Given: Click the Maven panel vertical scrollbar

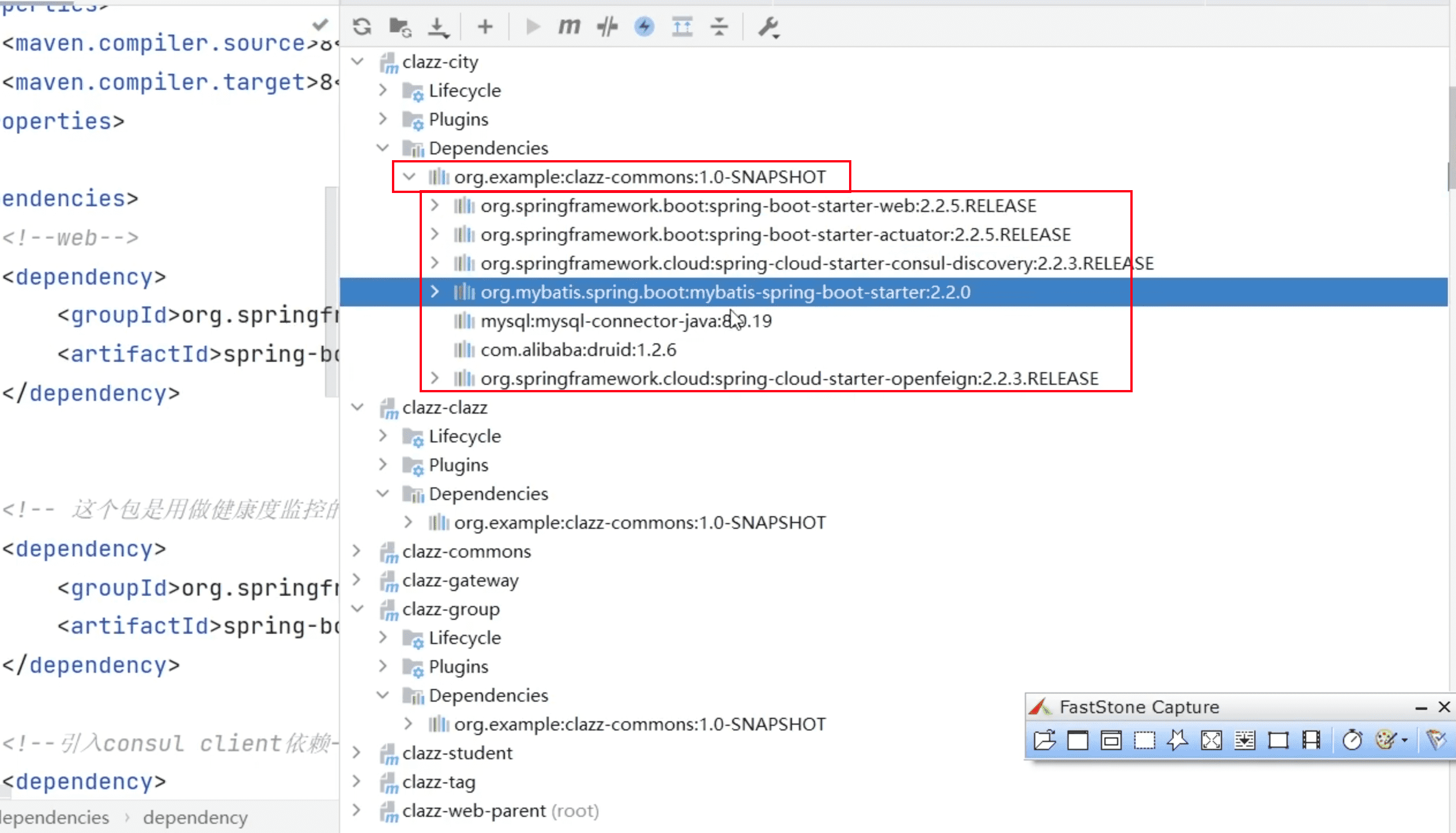Looking at the screenshot, I should coord(1452,138).
